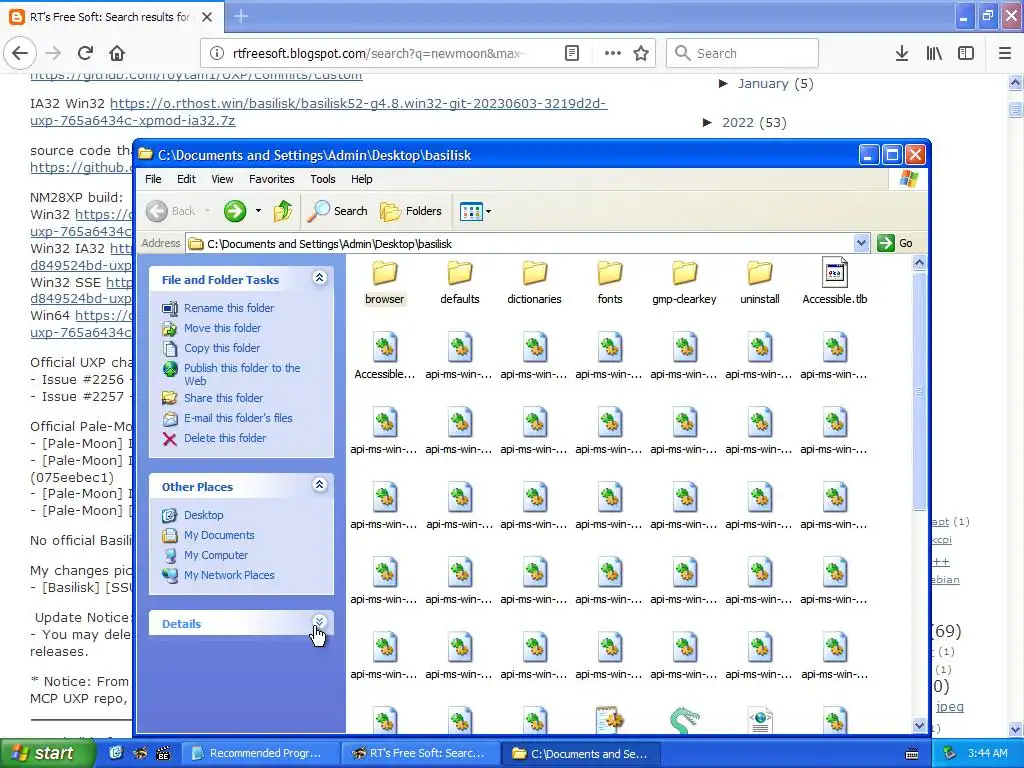Image resolution: width=1024 pixels, height=768 pixels.
Task: Expand the Details panel
Action: [x=319, y=622]
